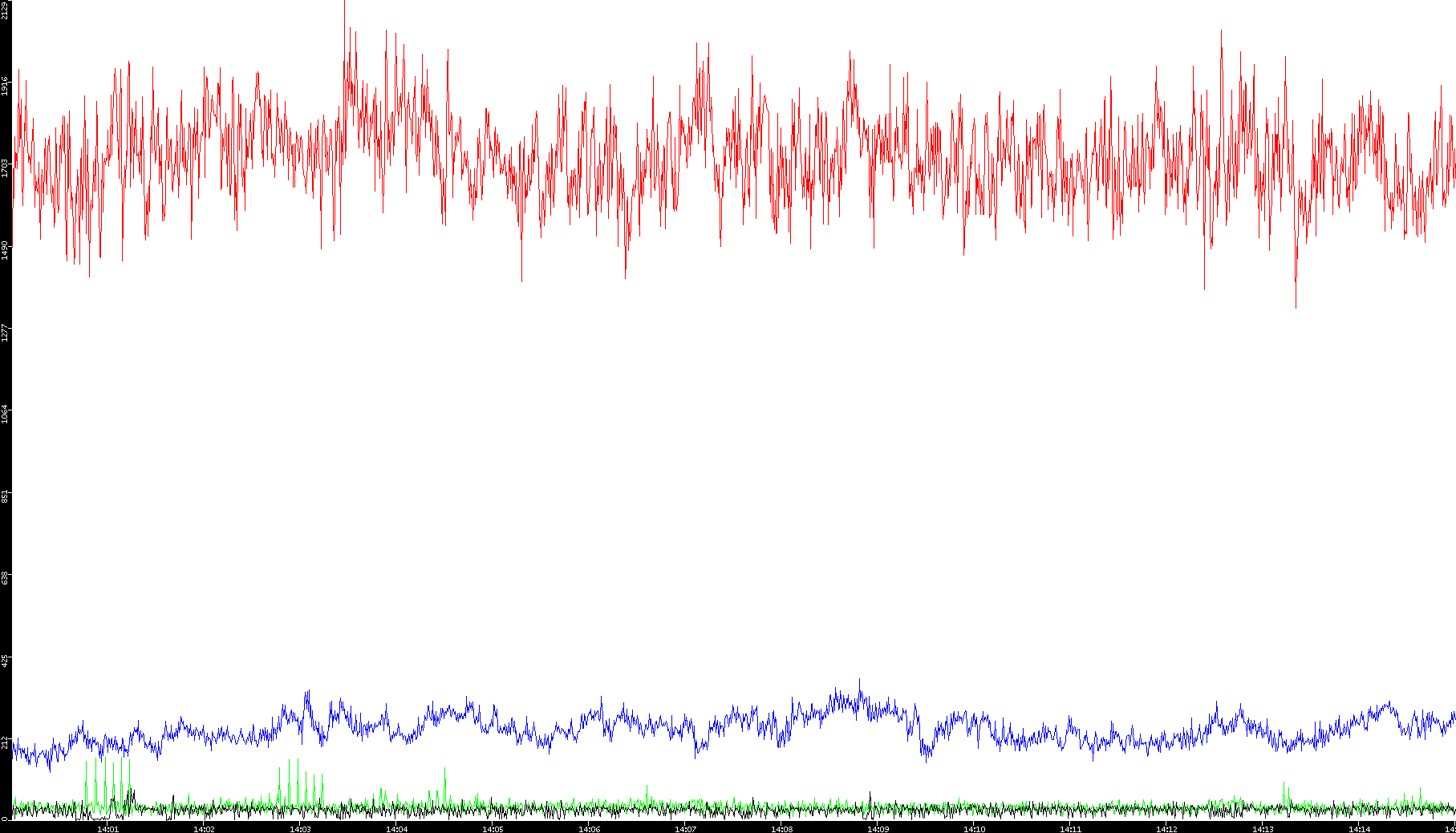Viewport: 1456px width, 833px height.
Task: Click the 14:01 time label
Action: pyautogui.click(x=107, y=828)
